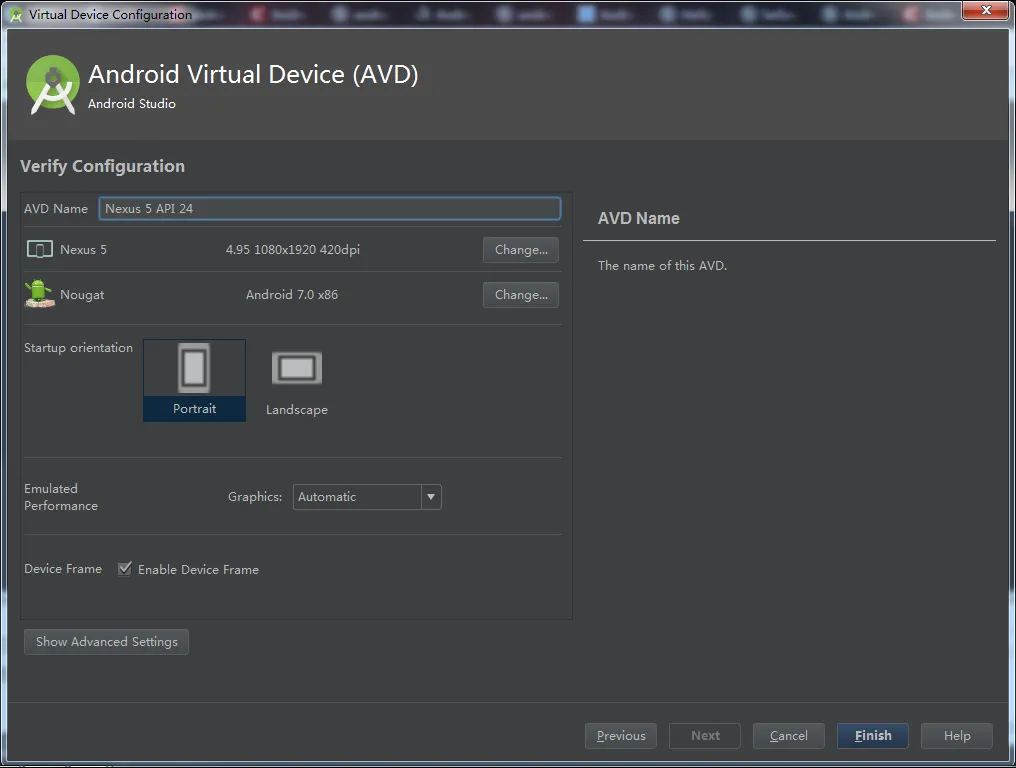Image resolution: width=1016 pixels, height=768 pixels.
Task: Click the Enable Device Frame label text
Action: pos(198,570)
